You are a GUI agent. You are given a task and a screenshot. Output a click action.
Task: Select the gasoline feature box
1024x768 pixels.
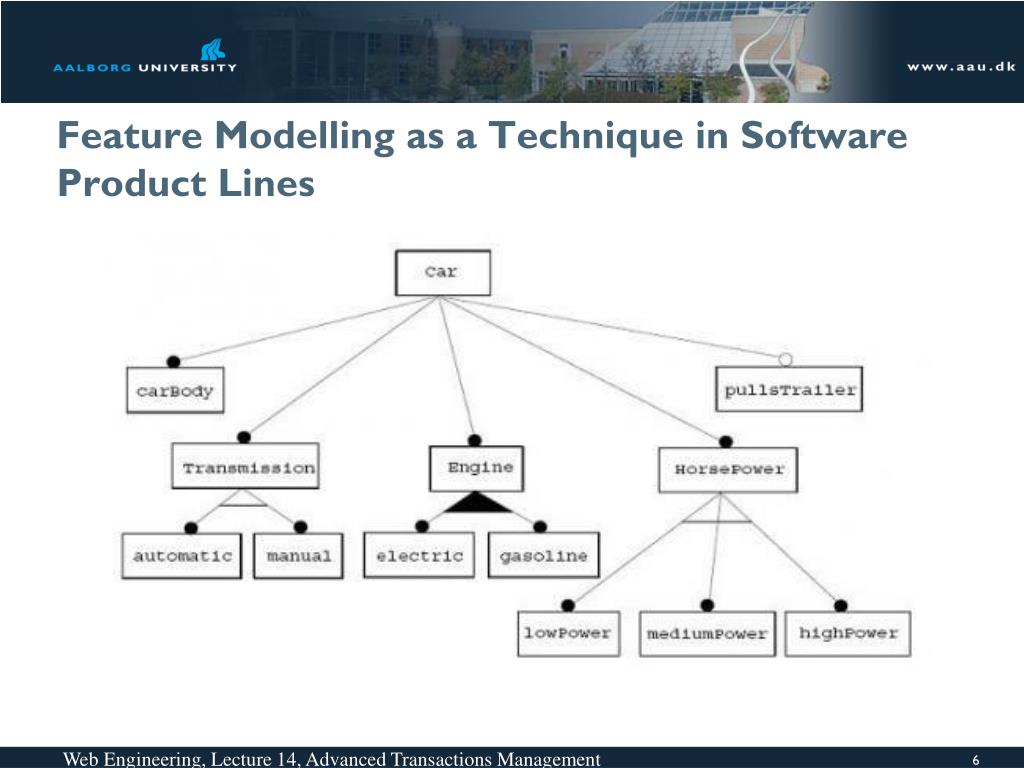coord(543,555)
